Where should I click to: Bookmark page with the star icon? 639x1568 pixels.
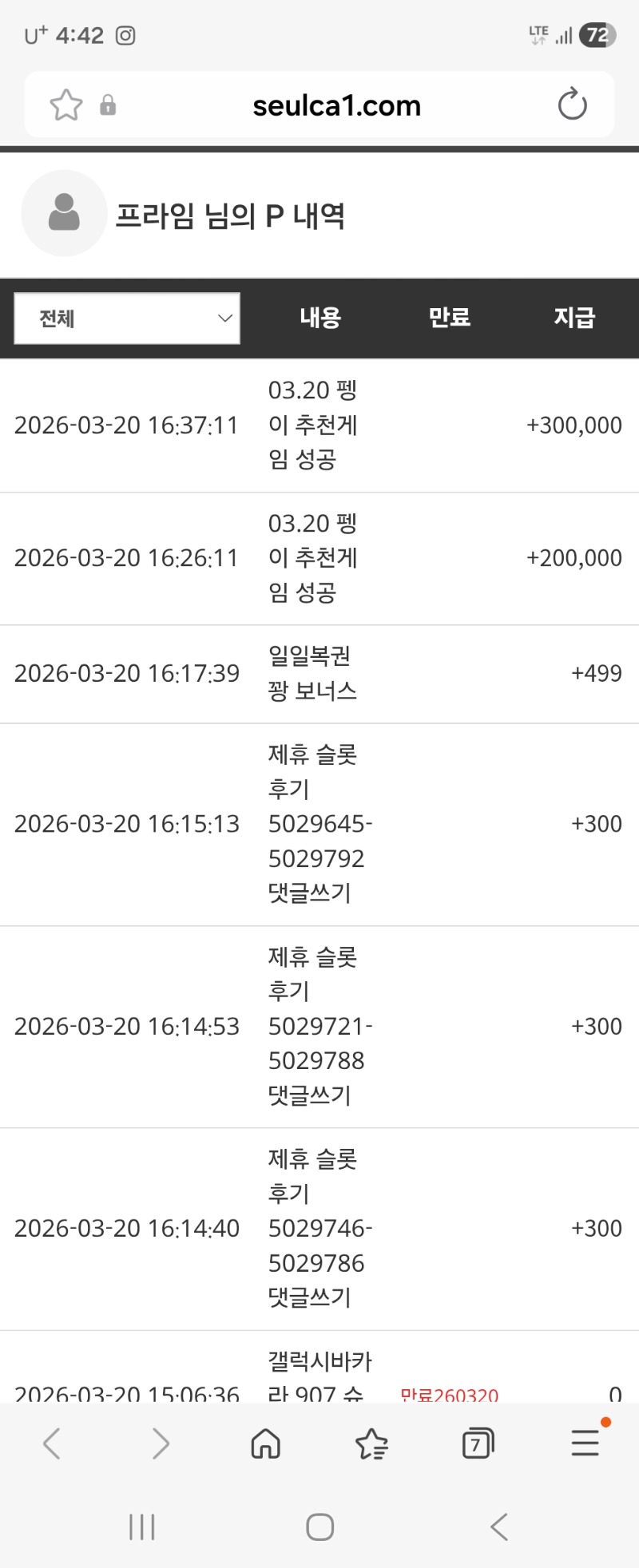66,105
